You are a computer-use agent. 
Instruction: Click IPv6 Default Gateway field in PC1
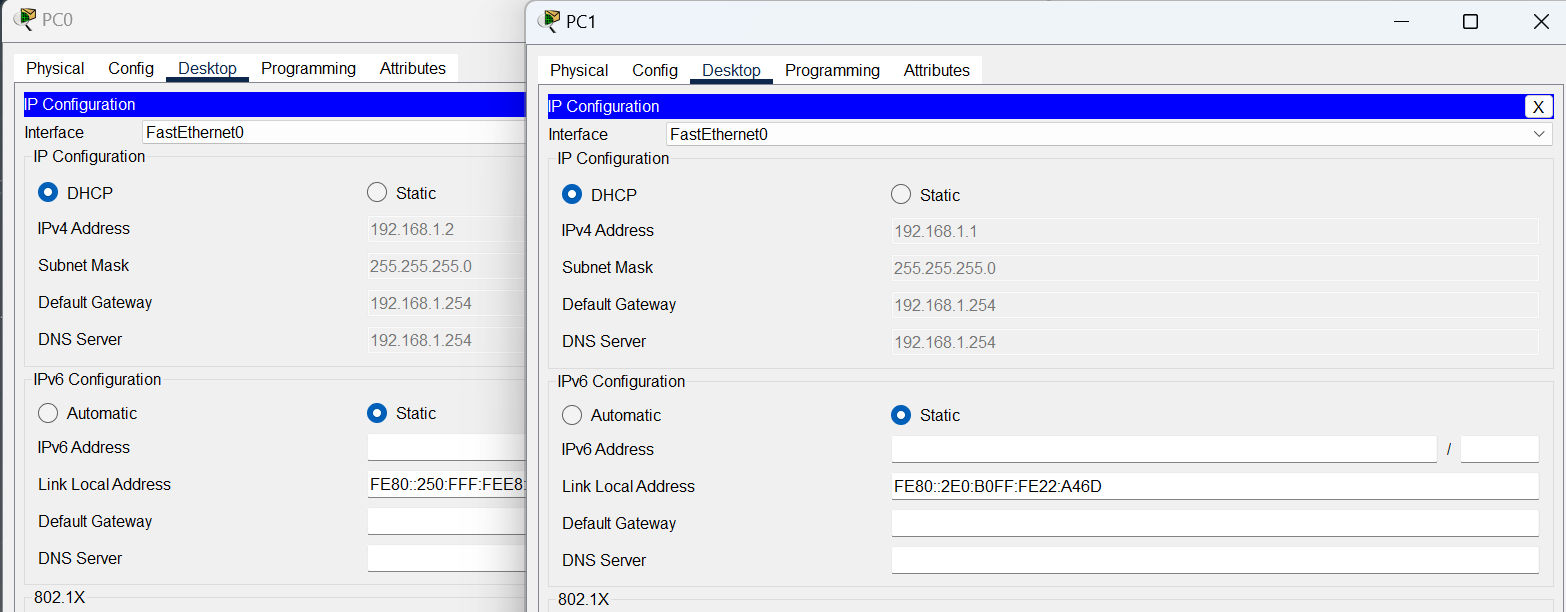(x=1215, y=523)
